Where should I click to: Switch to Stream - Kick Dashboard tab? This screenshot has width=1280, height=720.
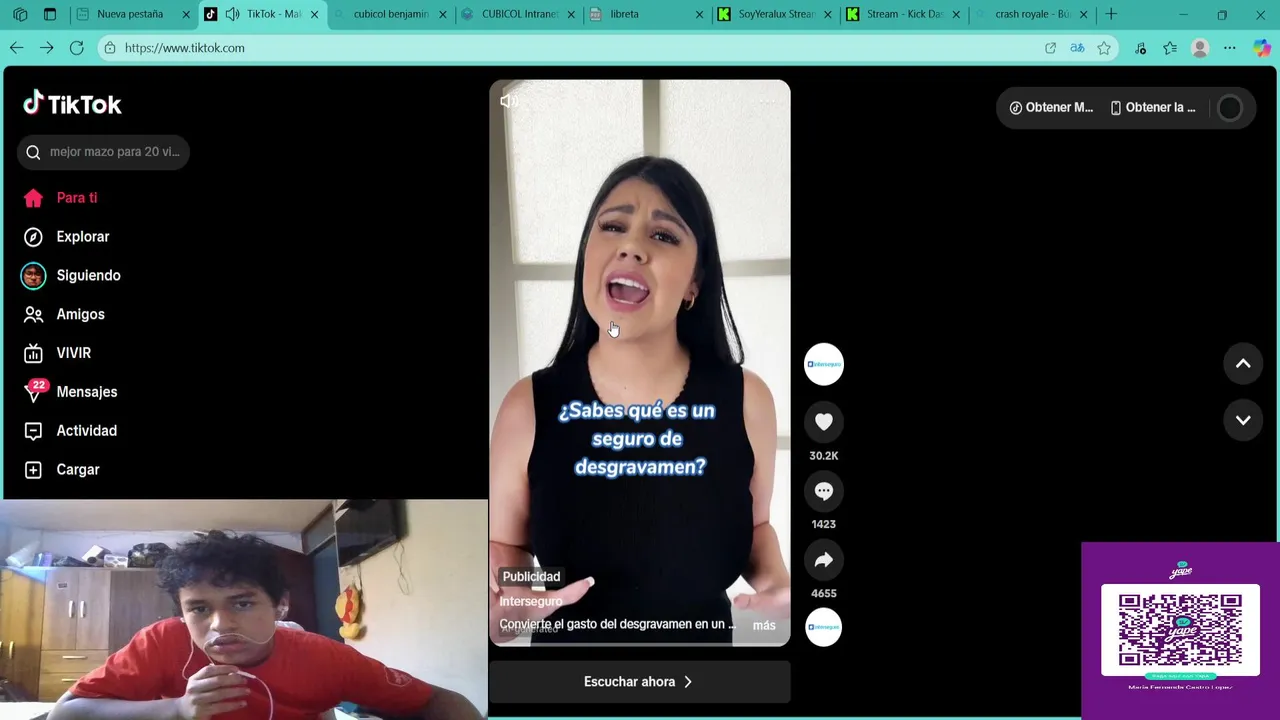click(903, 14)
